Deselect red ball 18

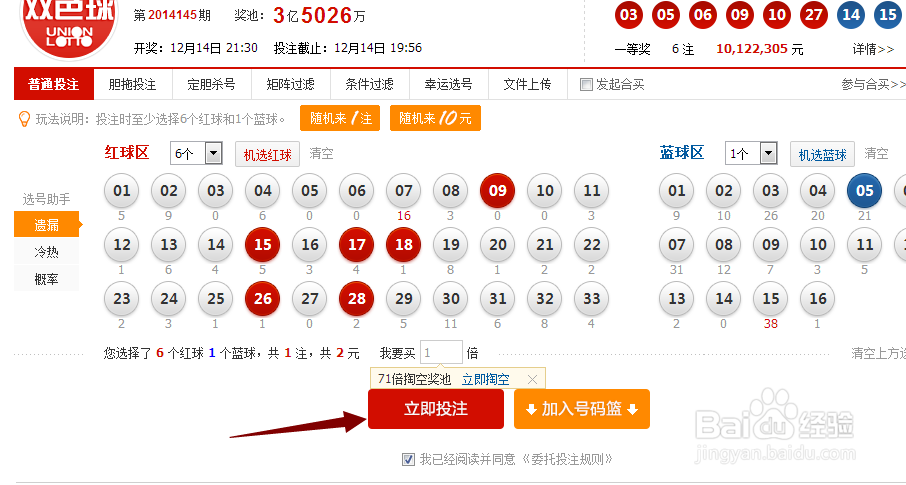[x=403, y=245]
